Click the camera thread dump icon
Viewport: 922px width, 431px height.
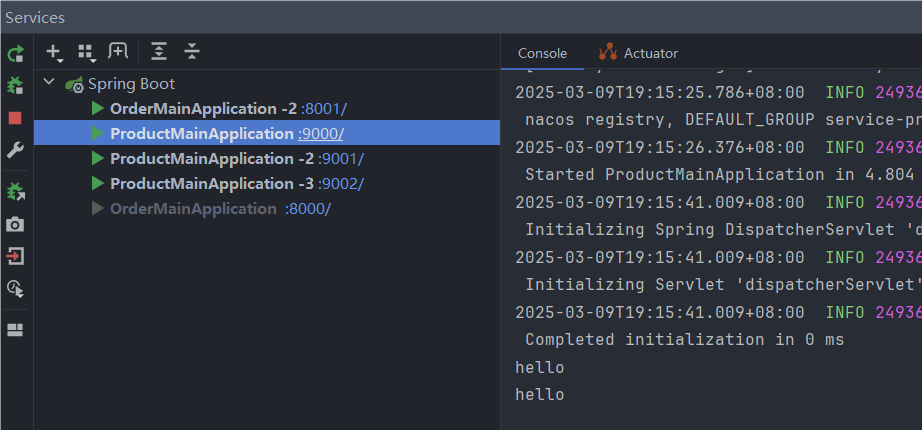tap(15, 224)
